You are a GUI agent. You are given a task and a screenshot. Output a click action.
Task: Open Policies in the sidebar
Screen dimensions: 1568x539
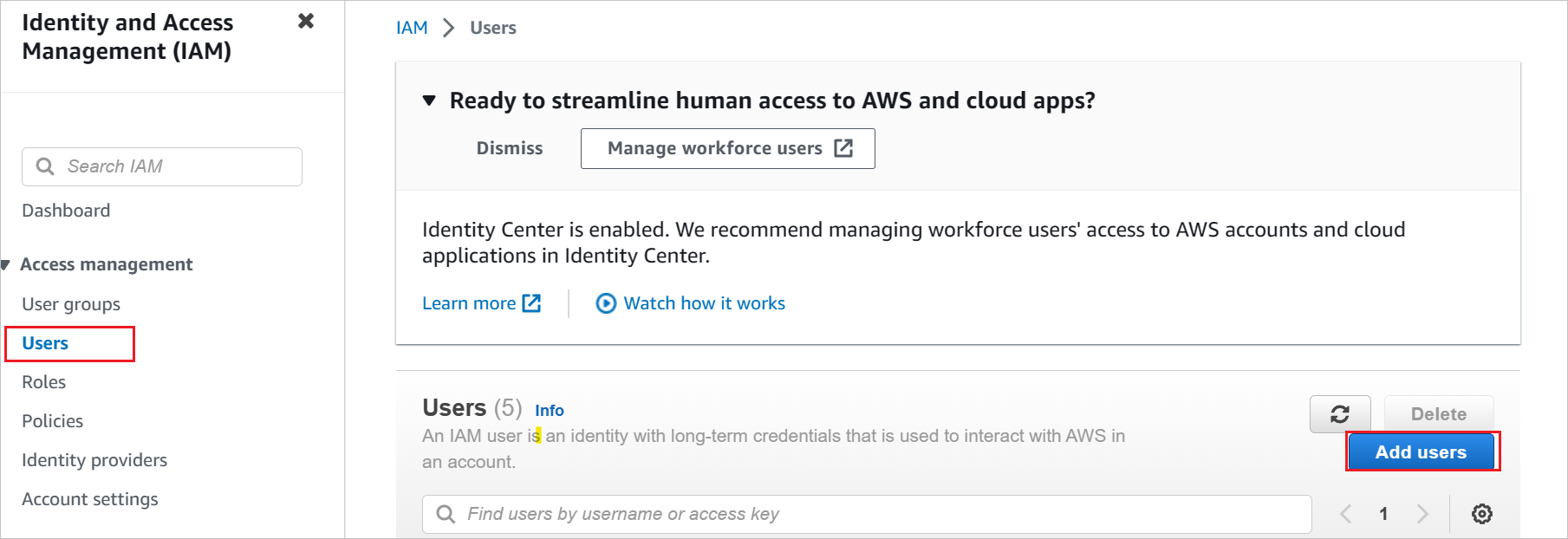coord(53,421)
